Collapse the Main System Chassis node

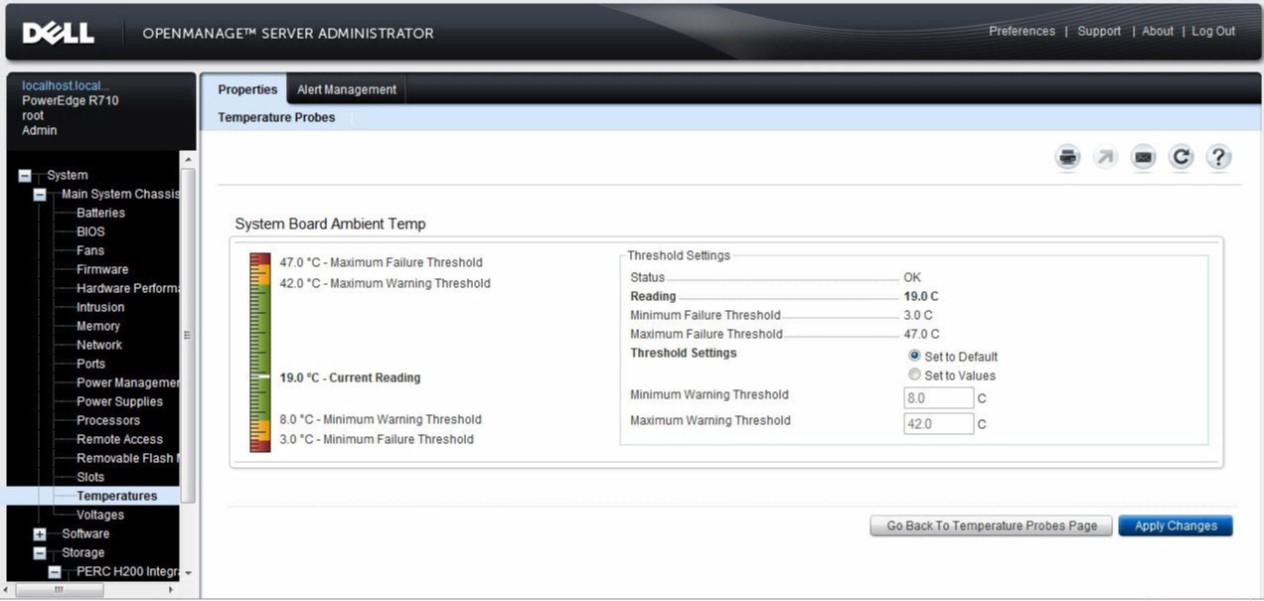[41, 194]
